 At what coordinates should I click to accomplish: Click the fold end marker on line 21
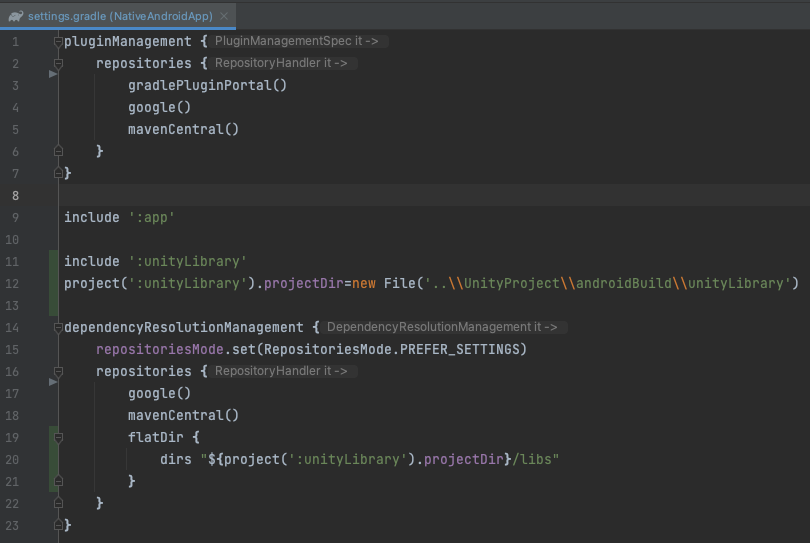point(58,481)
